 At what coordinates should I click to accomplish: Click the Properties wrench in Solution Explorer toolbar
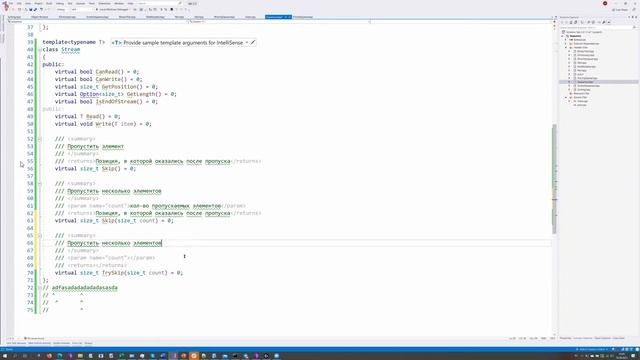[604, 22]
